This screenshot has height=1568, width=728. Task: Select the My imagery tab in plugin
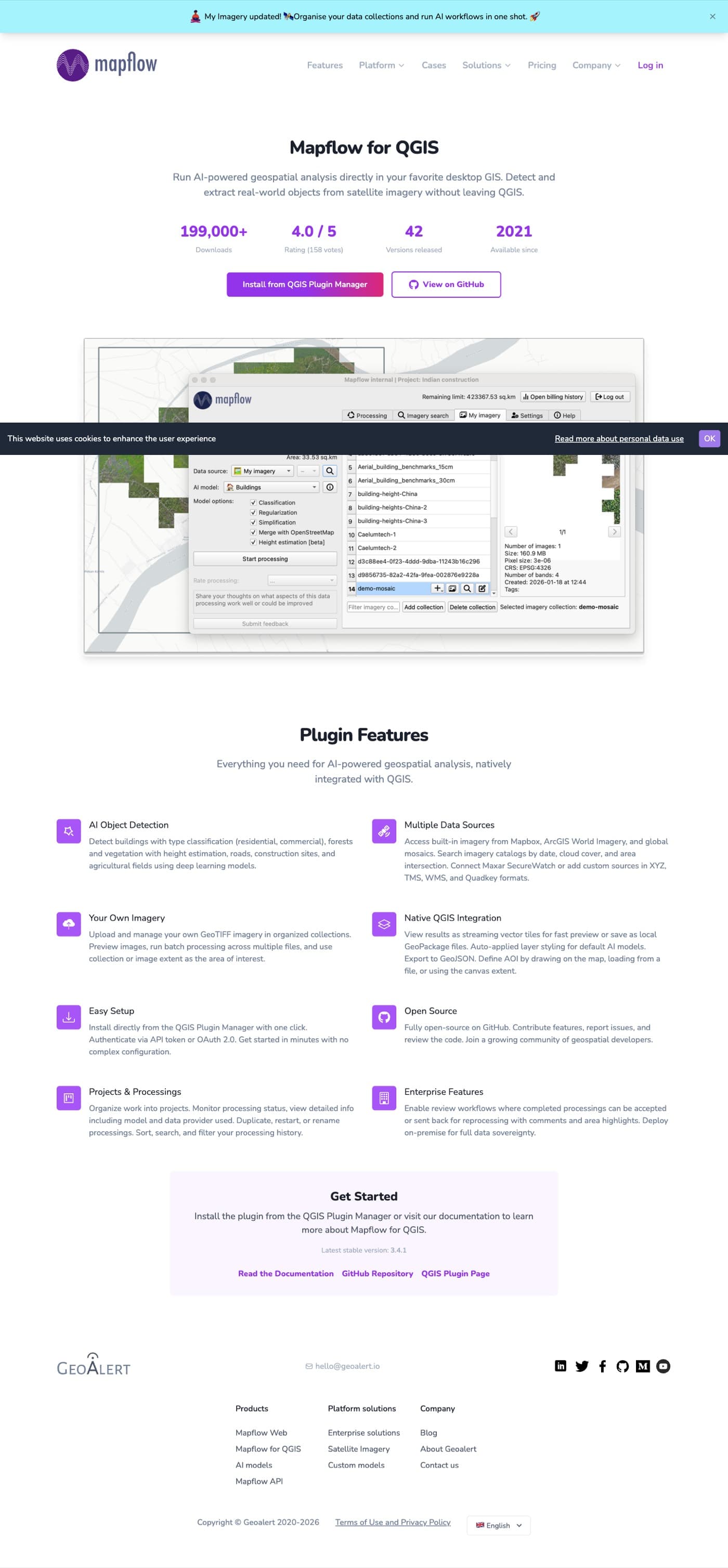480,415
